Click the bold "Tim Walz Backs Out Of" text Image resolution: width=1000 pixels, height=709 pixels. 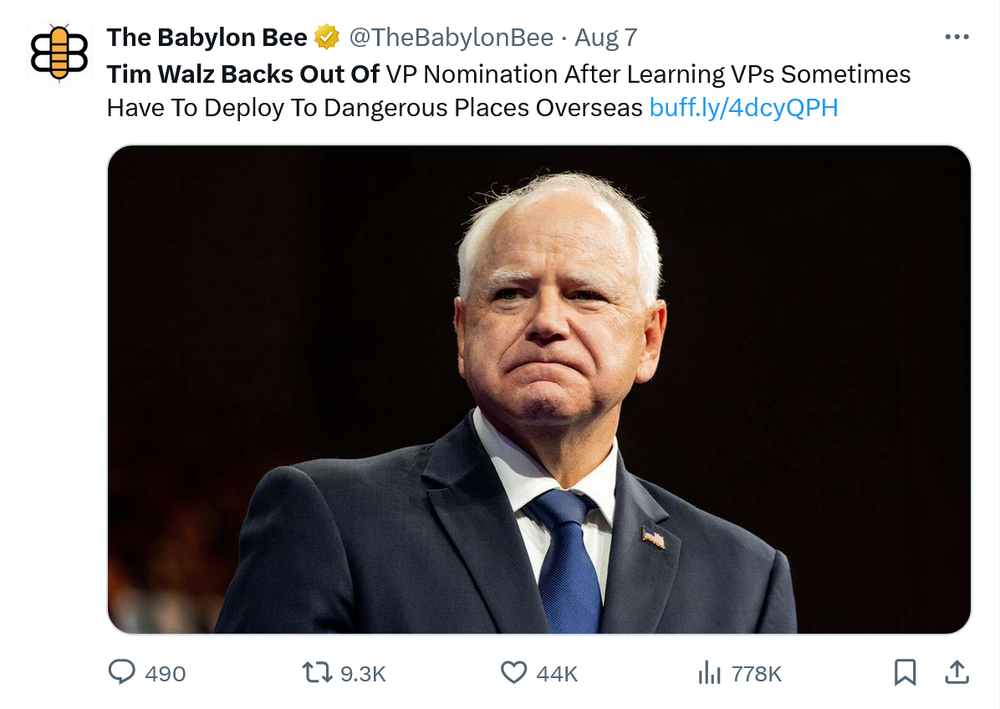click(243, 74)
